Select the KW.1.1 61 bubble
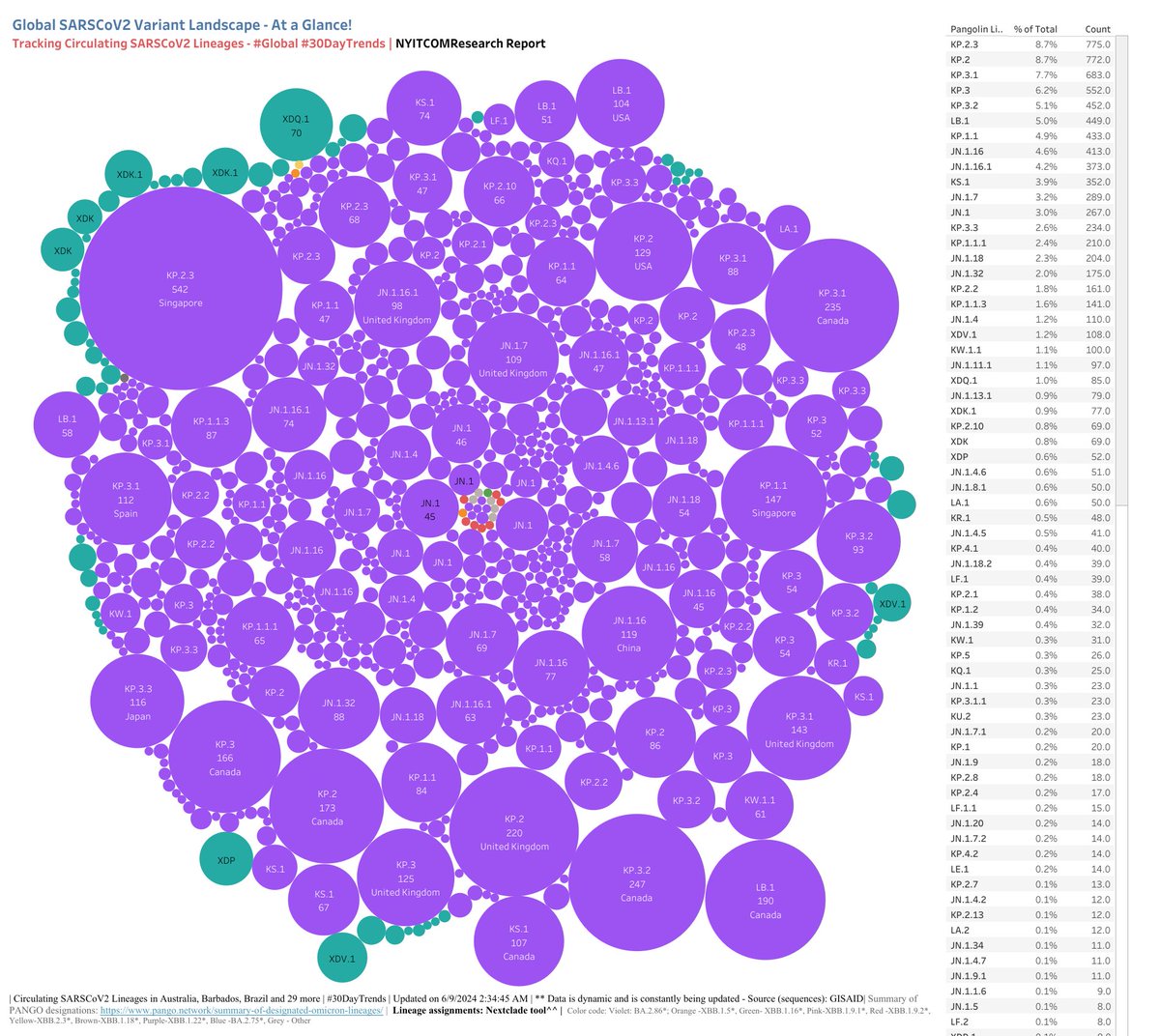Viewport: 1160px width, 1036px height. pyautogui.click(x=760, y=807)
